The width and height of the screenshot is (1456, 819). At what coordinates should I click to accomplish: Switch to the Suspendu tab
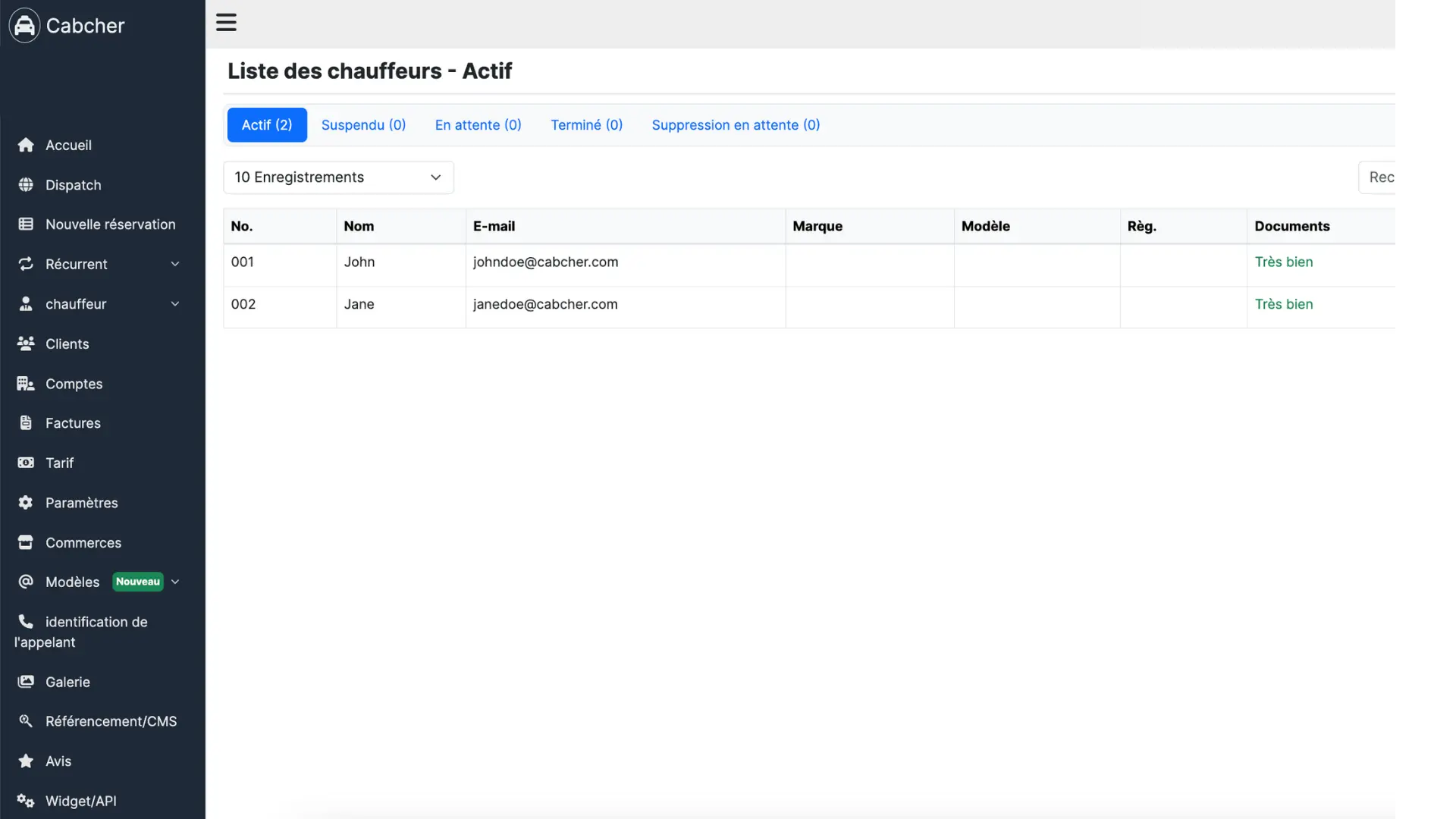pyautogui.click(x=363, y=124)
